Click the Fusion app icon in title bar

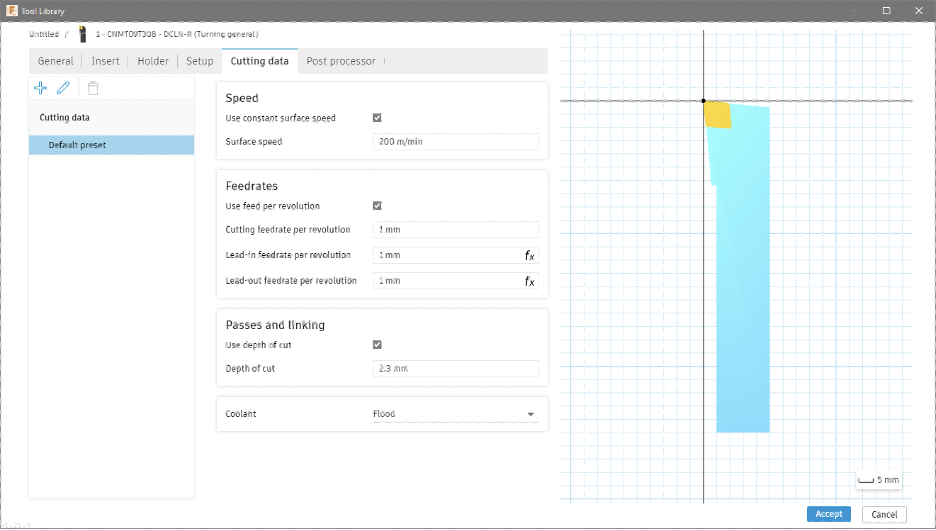pyautogui.click(x=11, y=9)
